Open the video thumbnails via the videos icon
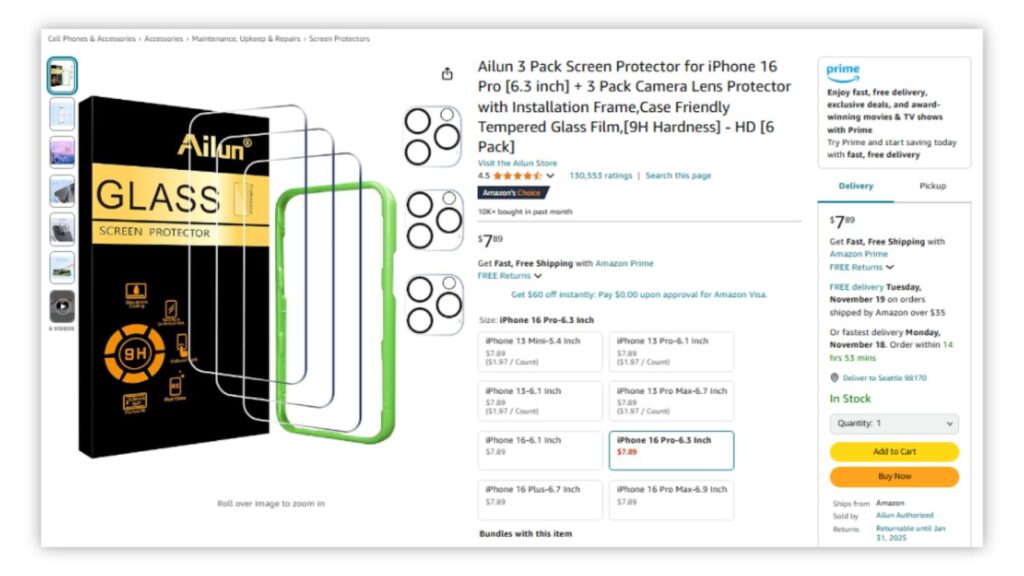 60,305
